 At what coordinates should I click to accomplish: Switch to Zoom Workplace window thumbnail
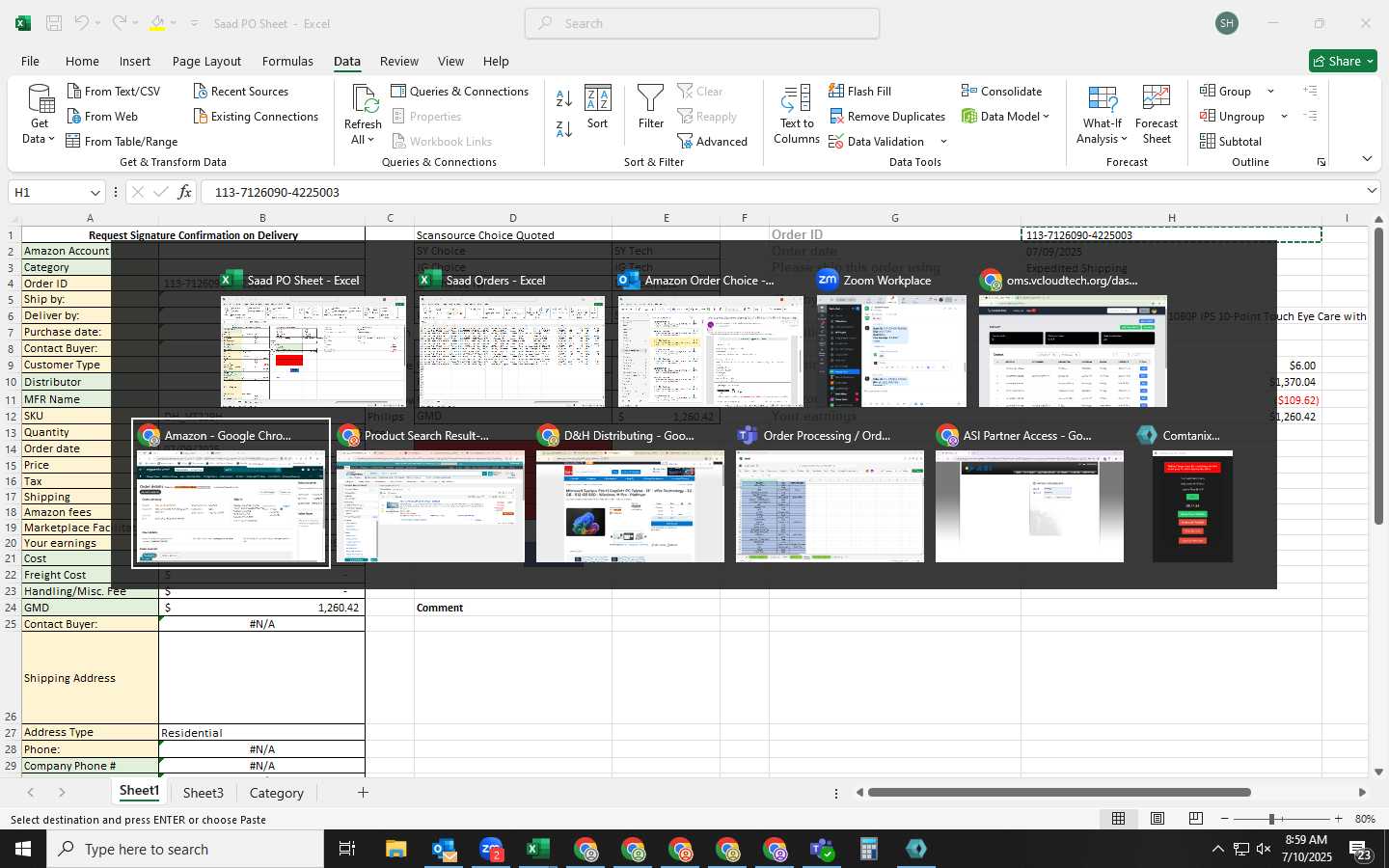click(x=891, y=339)
